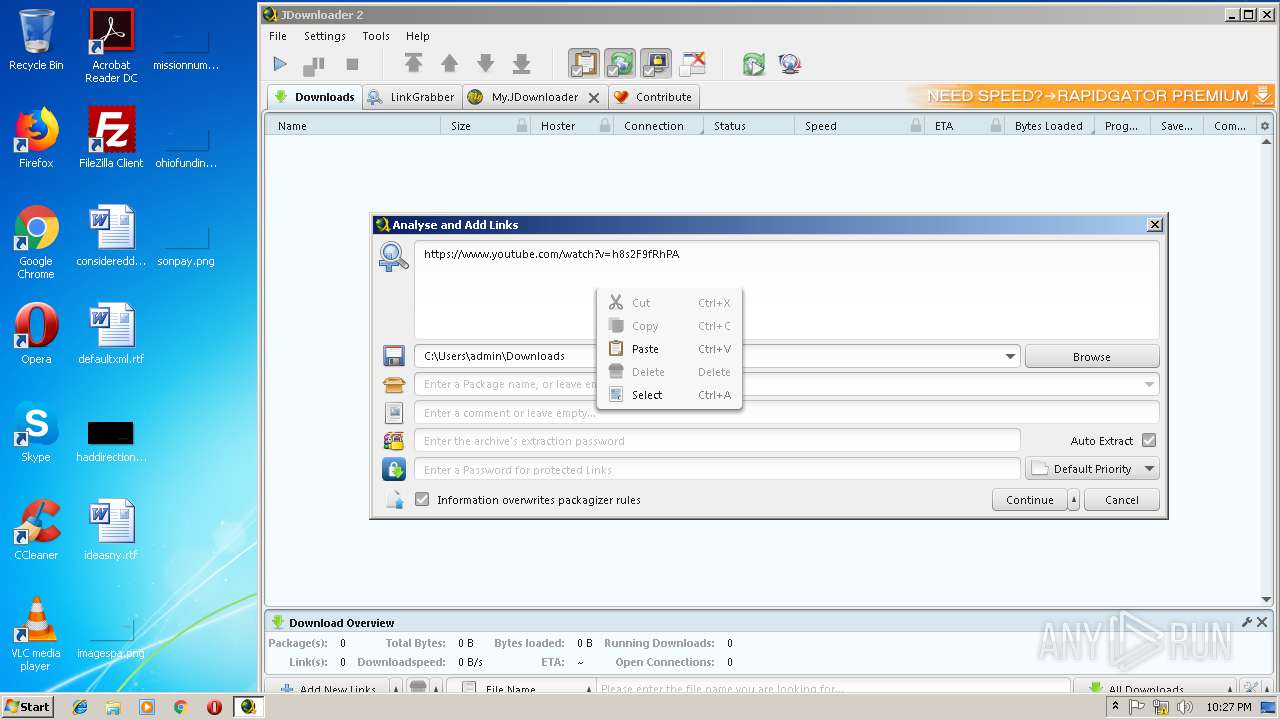The image size is (1280, 720).
Task: Open the File menu
Action: click(x=278, y=36)
